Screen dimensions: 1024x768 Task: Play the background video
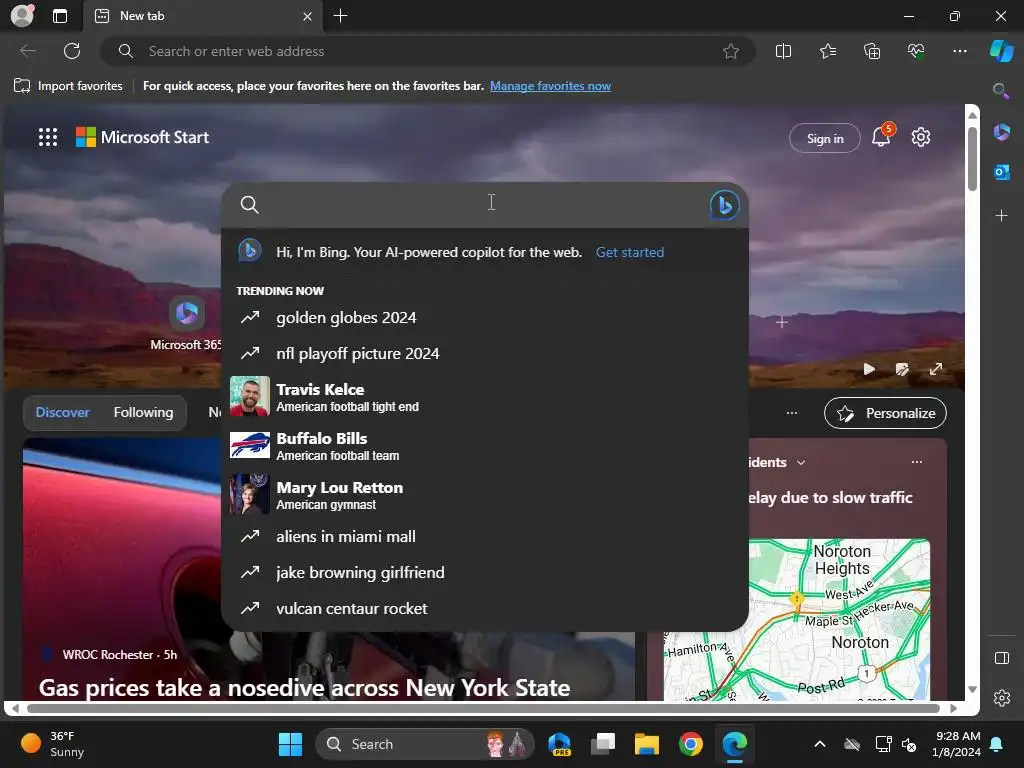click(x=869, y=369)
